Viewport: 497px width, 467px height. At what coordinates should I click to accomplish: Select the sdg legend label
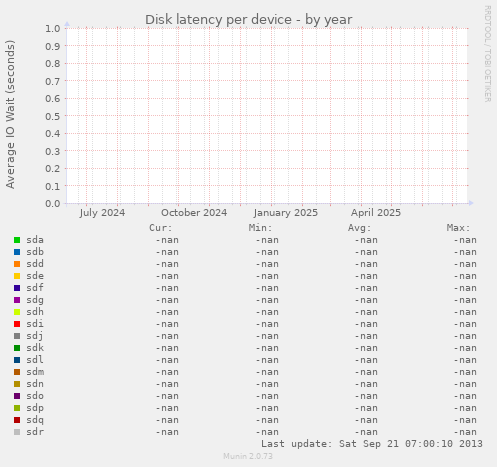pyautogui.click(x=35, y=300)
